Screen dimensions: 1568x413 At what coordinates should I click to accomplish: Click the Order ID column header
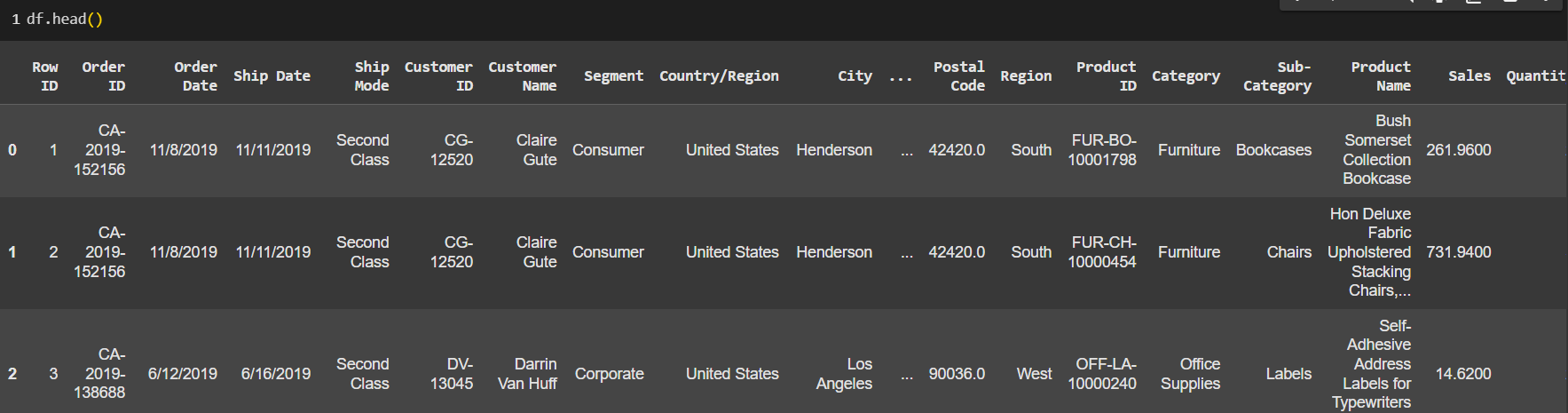pos(104,76)
